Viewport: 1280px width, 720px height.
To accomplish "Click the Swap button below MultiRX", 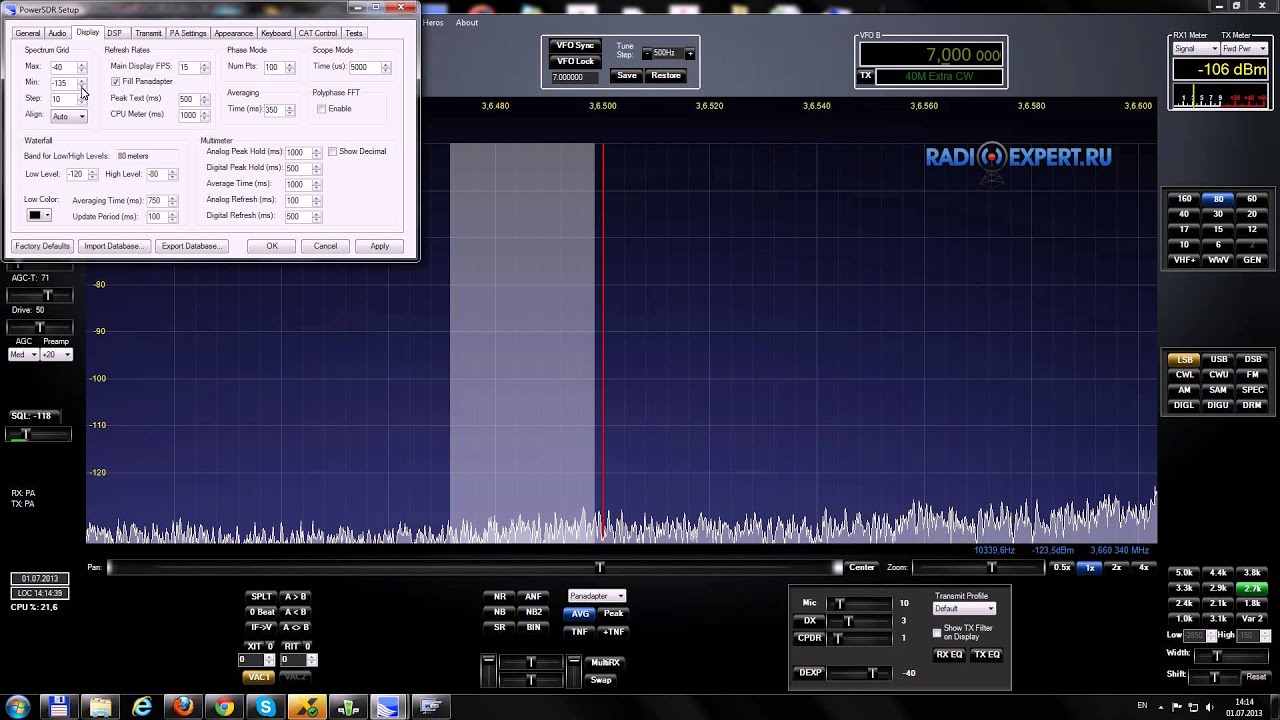I will [x=601, y=680].
